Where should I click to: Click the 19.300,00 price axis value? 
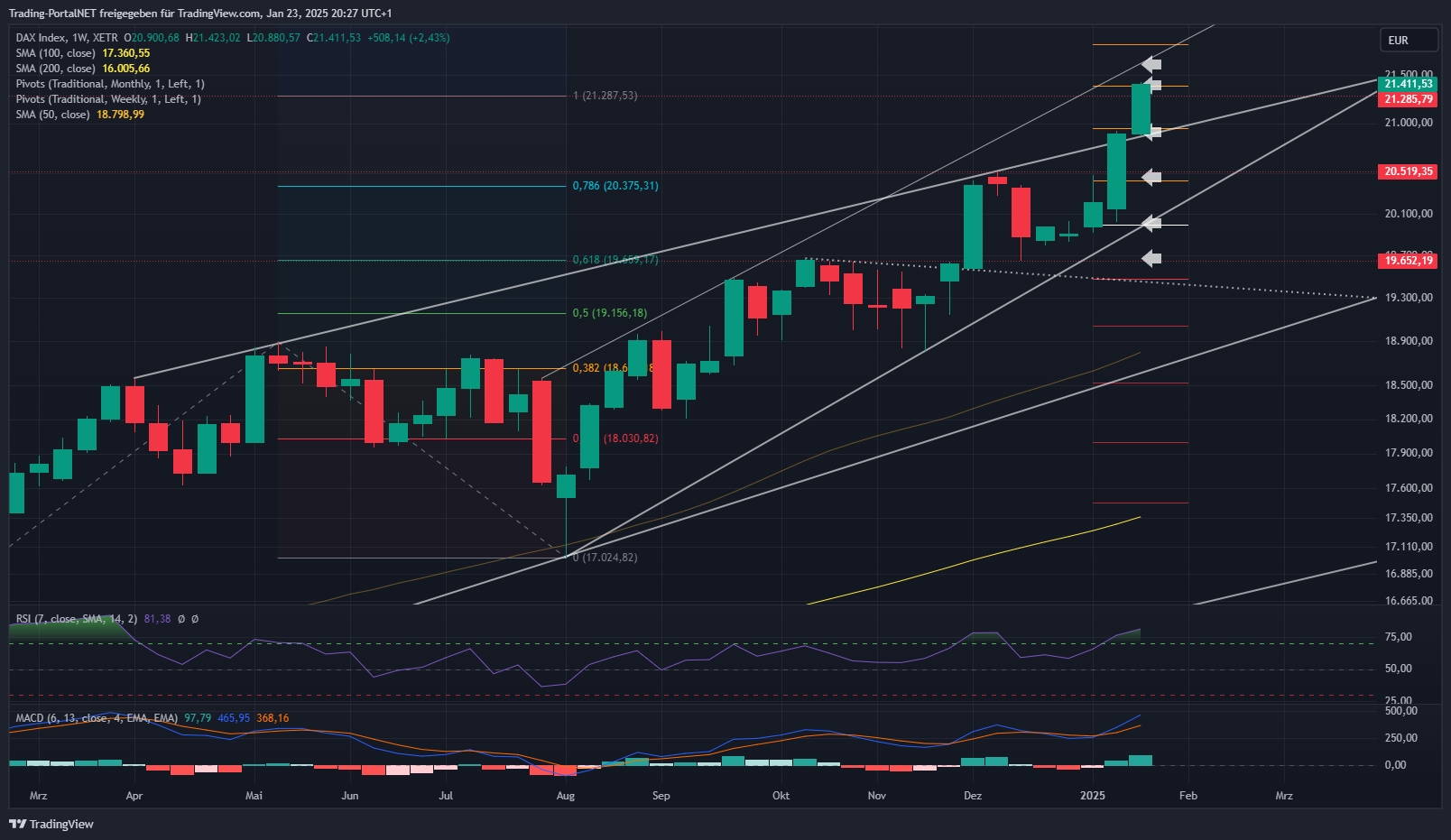point(1409,298)
